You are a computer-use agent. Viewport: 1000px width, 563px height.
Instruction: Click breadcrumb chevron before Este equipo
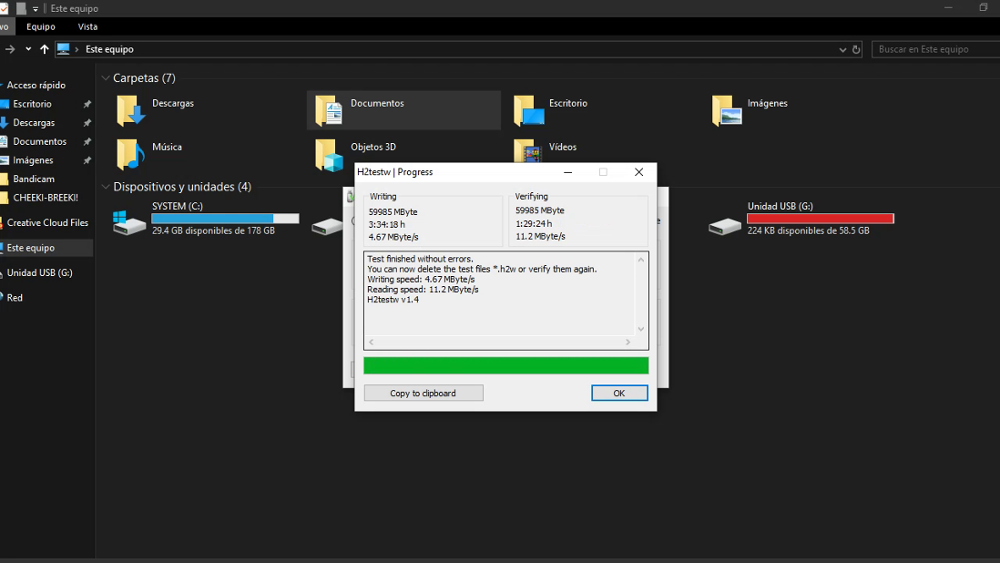(x=77, y=49)
